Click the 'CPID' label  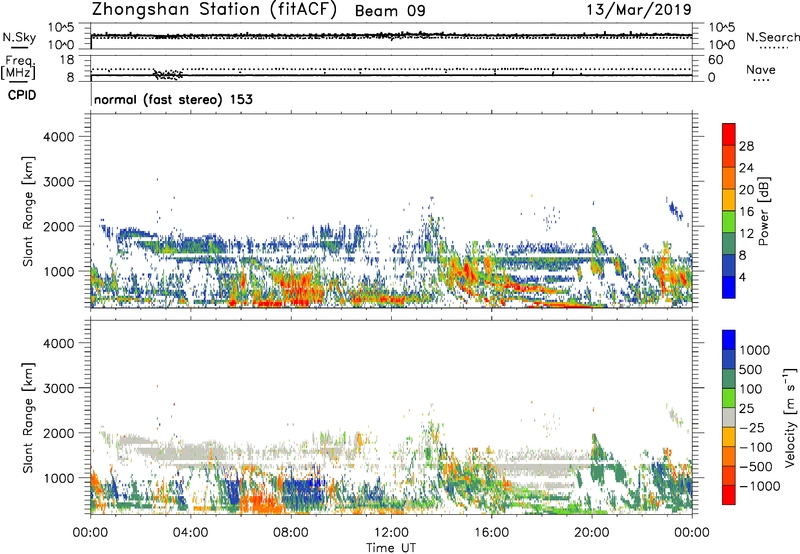pyautogui.click(x=22, y=95)
